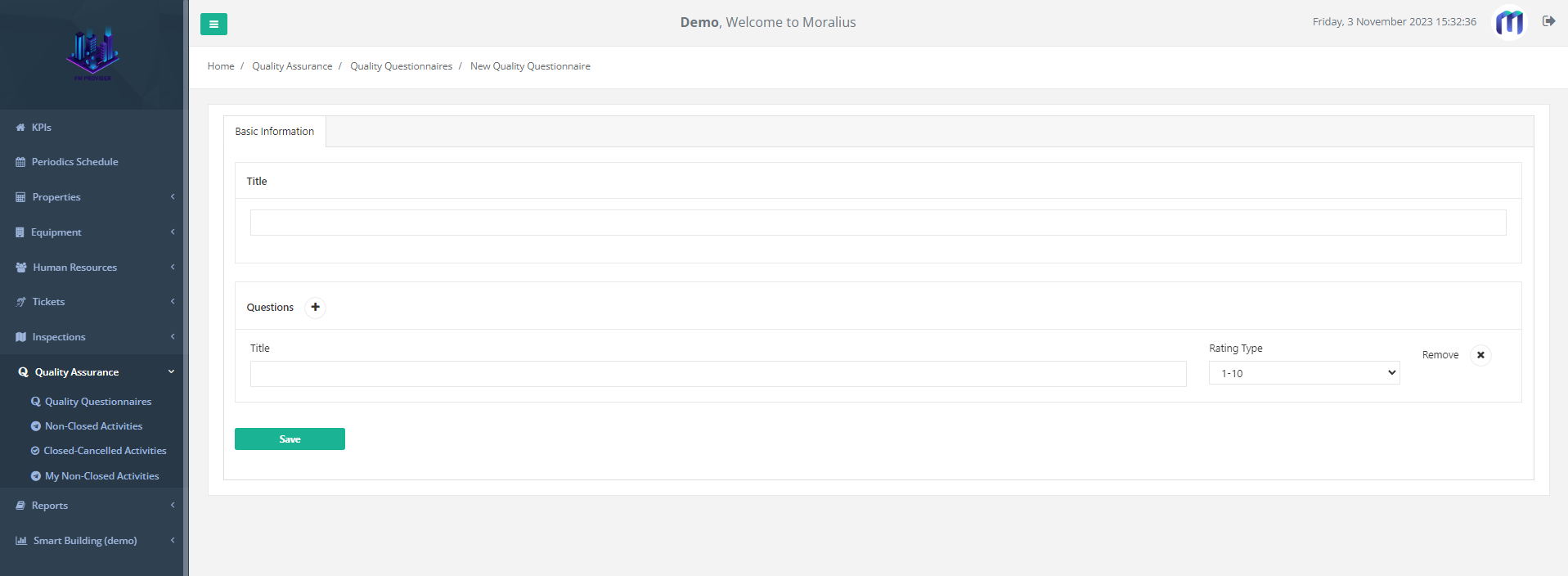Image resolution: width=1568 pixels, height=576 pixels.
Task: Click the Inspections map icon
Action: pos(20,337)
